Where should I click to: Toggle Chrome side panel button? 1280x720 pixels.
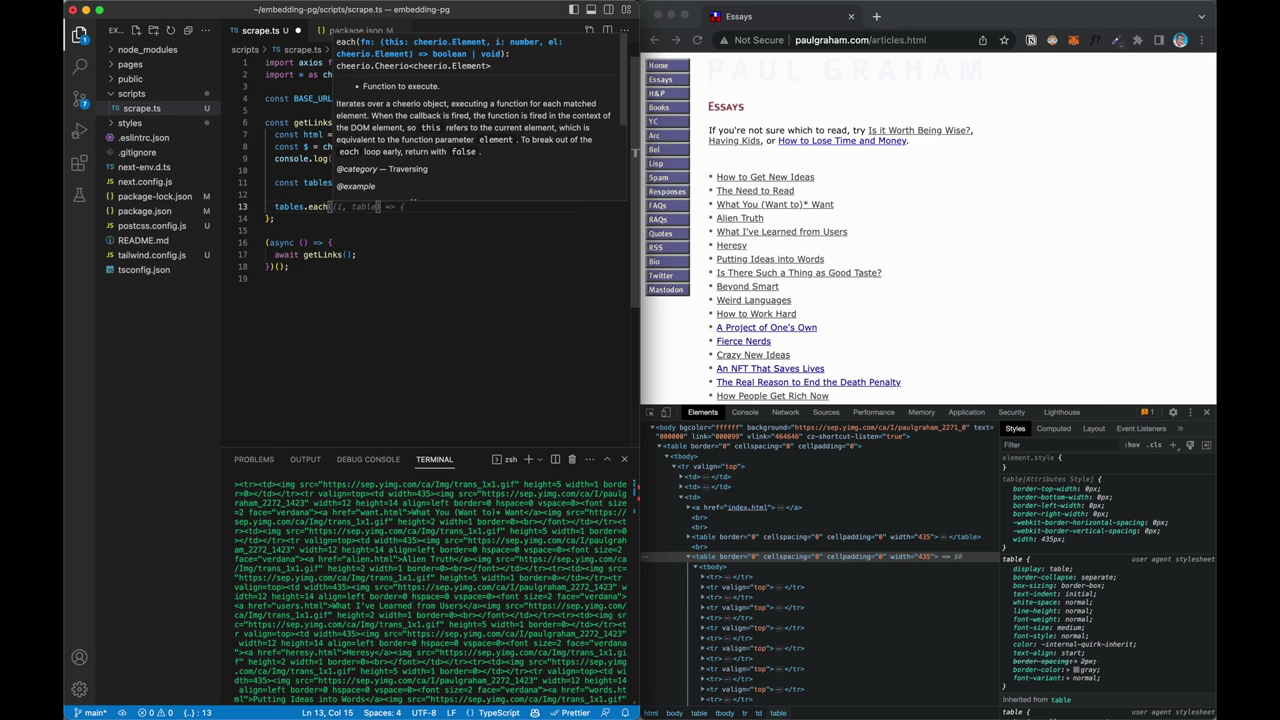pos(1159,40)
